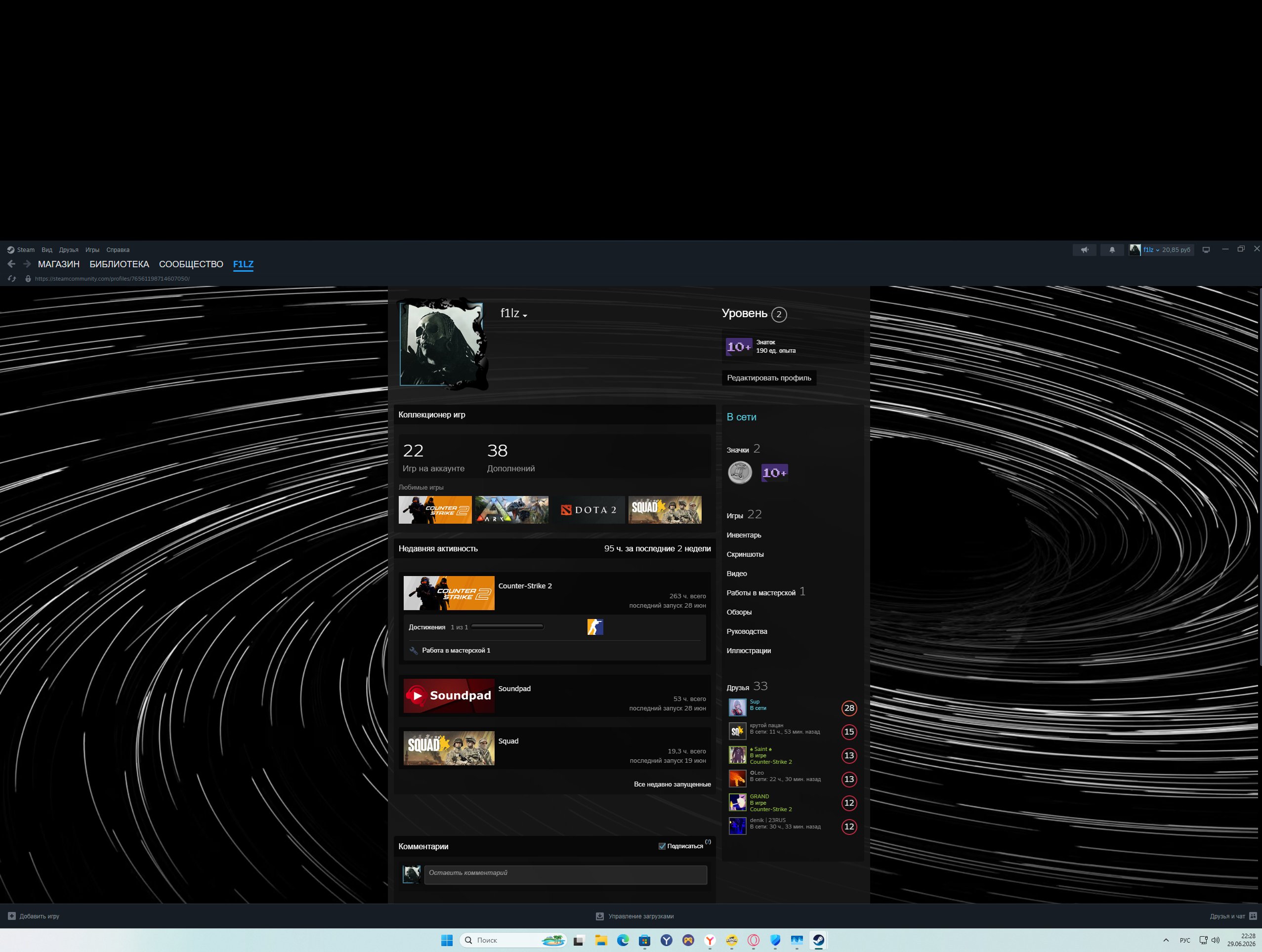Click the lock icon beside the URL

pos(28,279)
